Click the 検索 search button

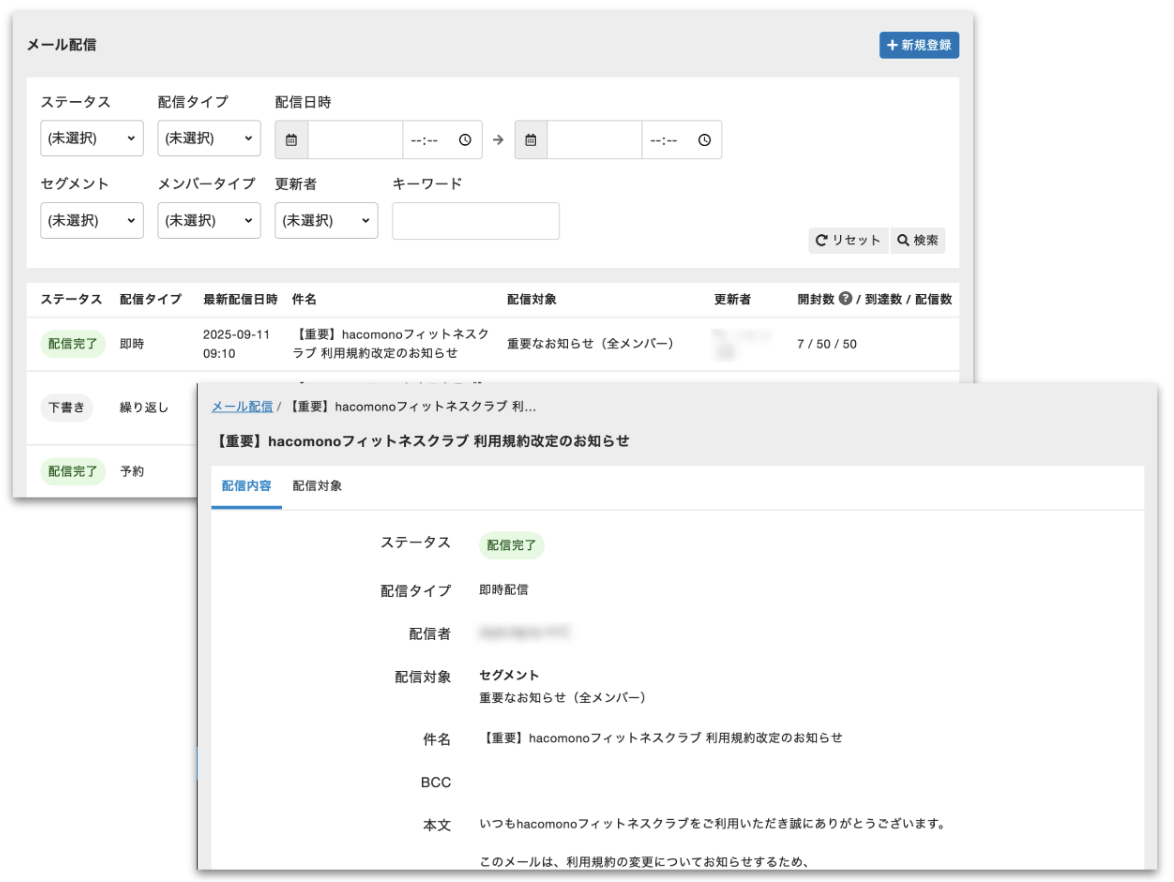point(917,240)
